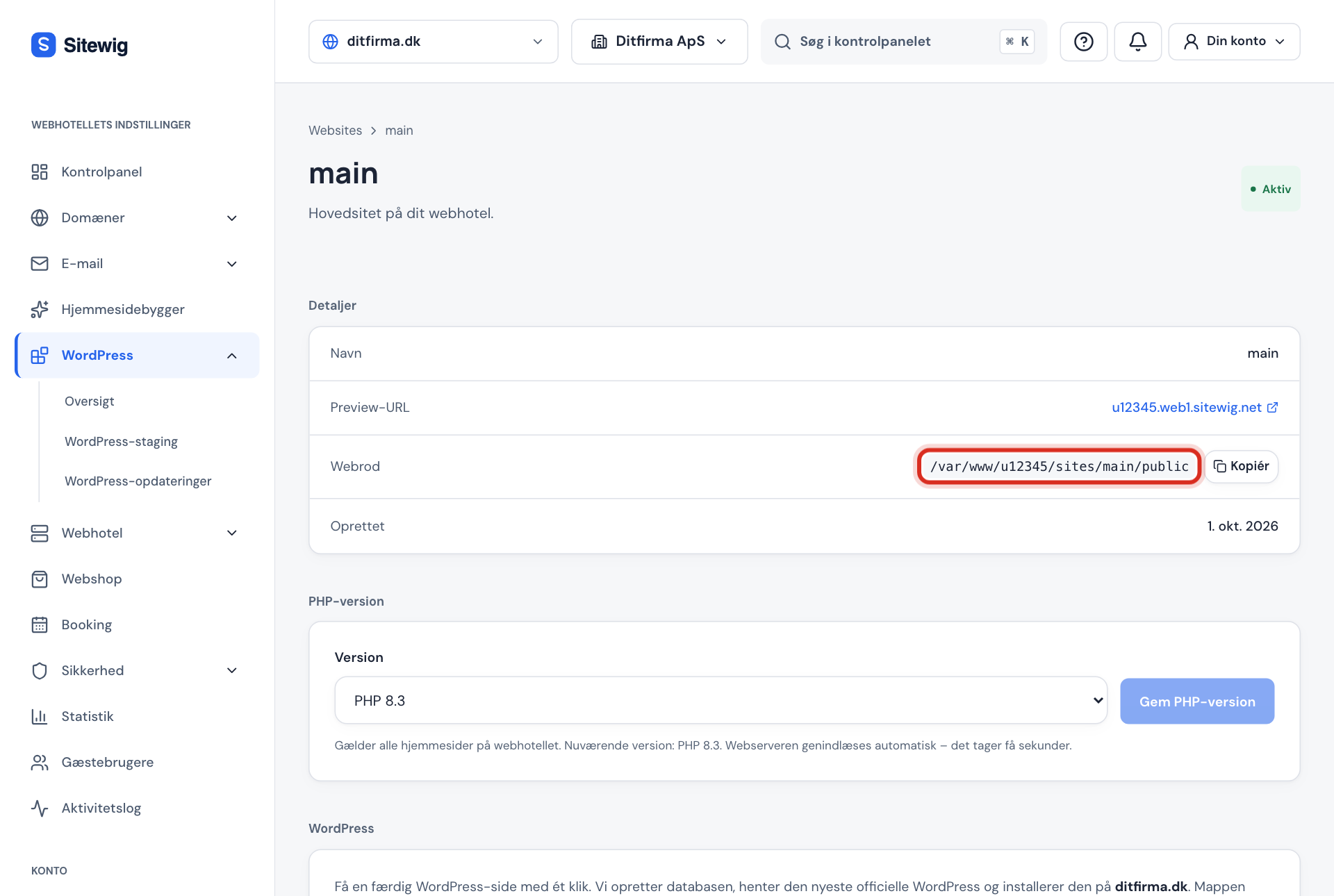Click the Aktiv status badge
Screen dimensions: 1334x896
click(1270, 189)
